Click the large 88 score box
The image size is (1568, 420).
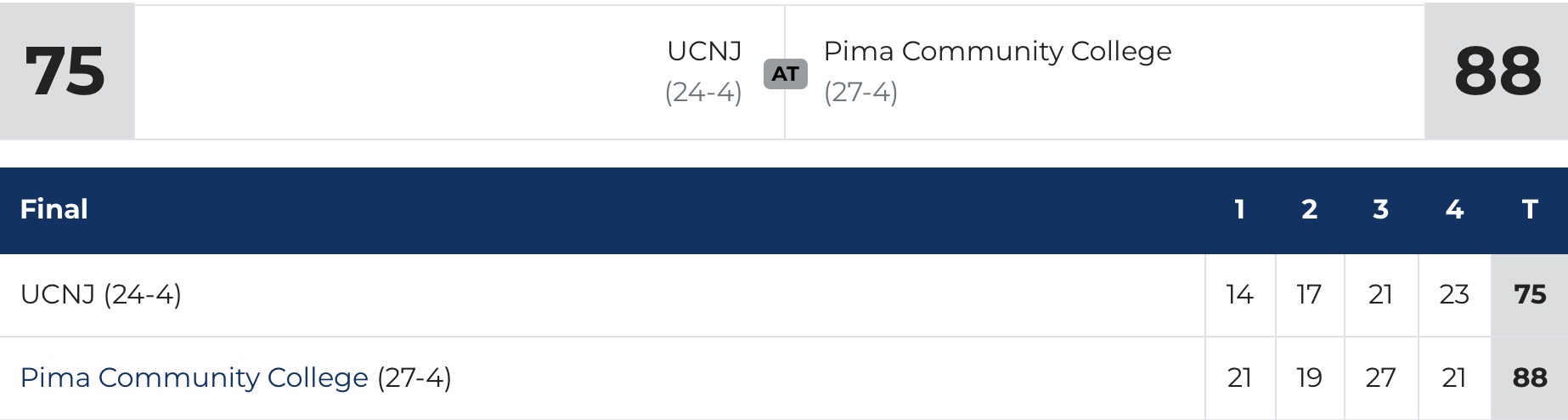click(1497, 71)
